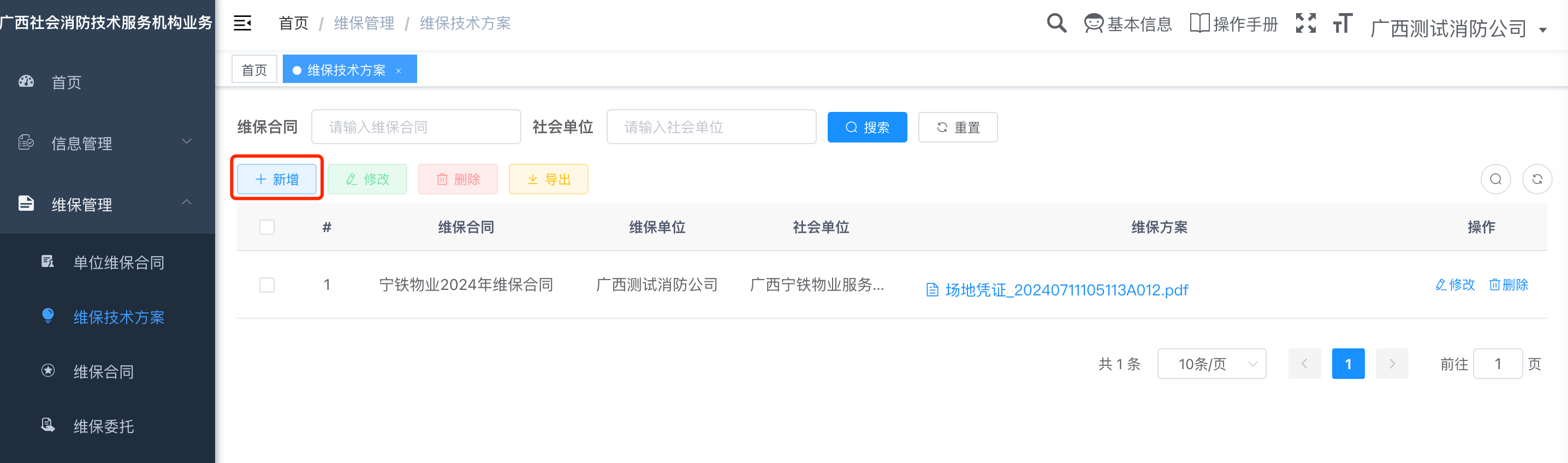Go to previous page arrow
The image size is (1568, 463).
tap(1304, 364)
